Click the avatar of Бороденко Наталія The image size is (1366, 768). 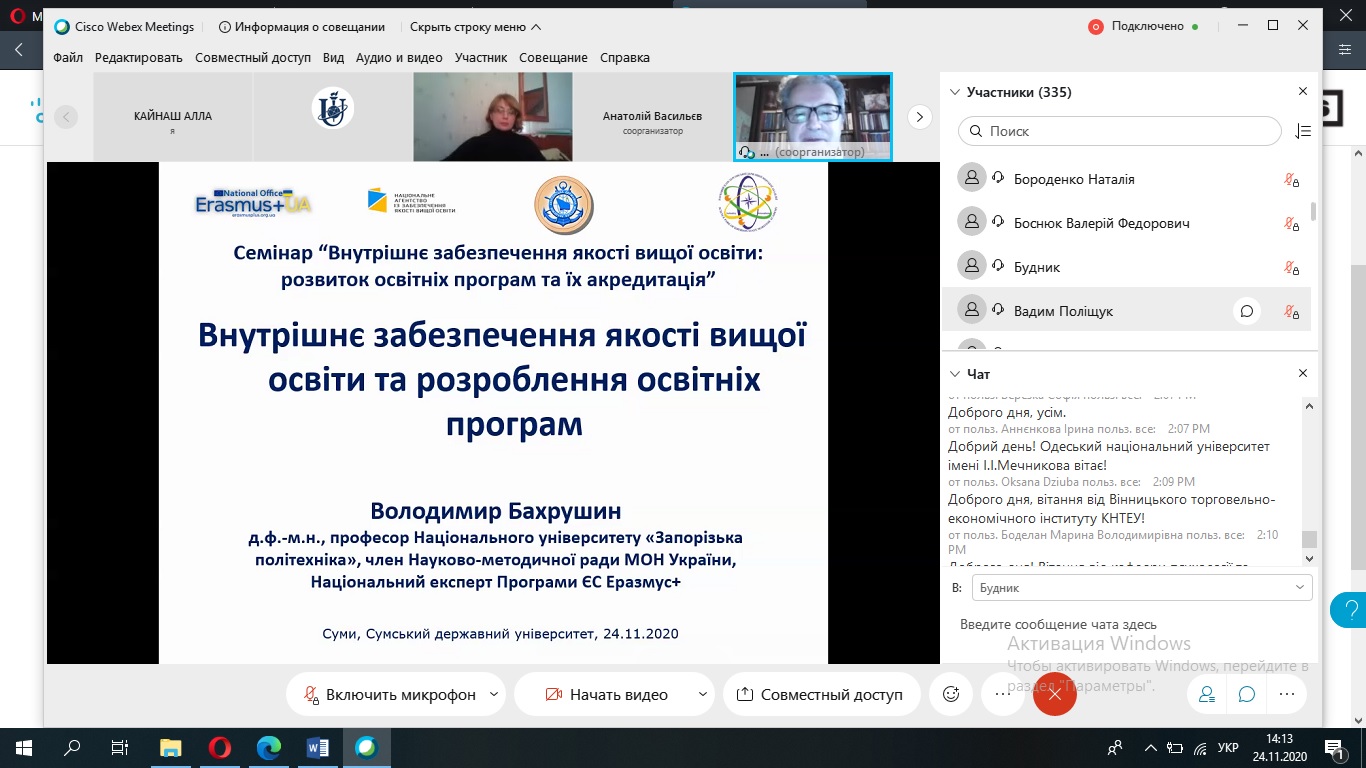[x=971, y=179]
